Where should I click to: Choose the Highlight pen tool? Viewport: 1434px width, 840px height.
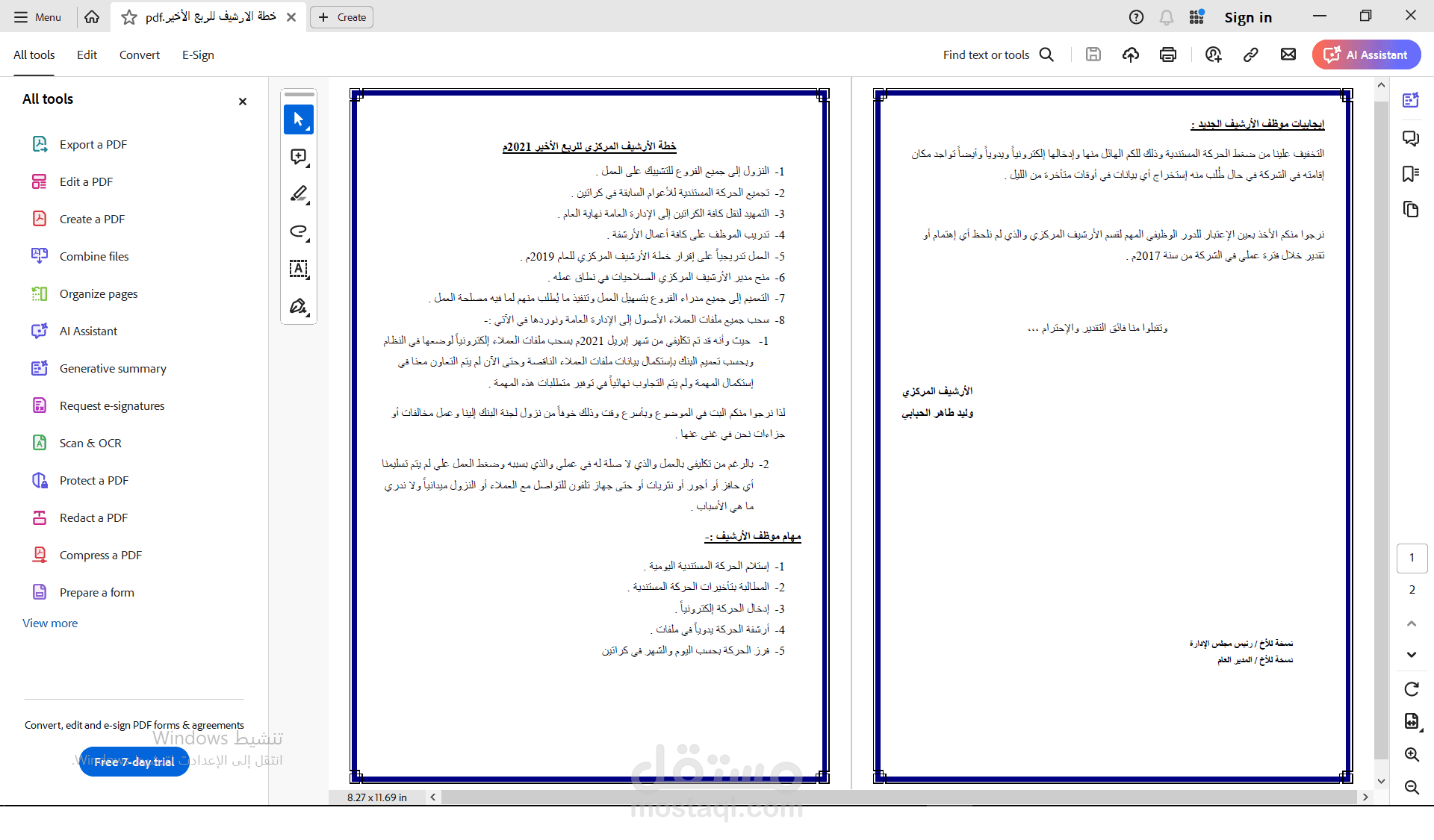pyautogui.click(x=299, y=194)
